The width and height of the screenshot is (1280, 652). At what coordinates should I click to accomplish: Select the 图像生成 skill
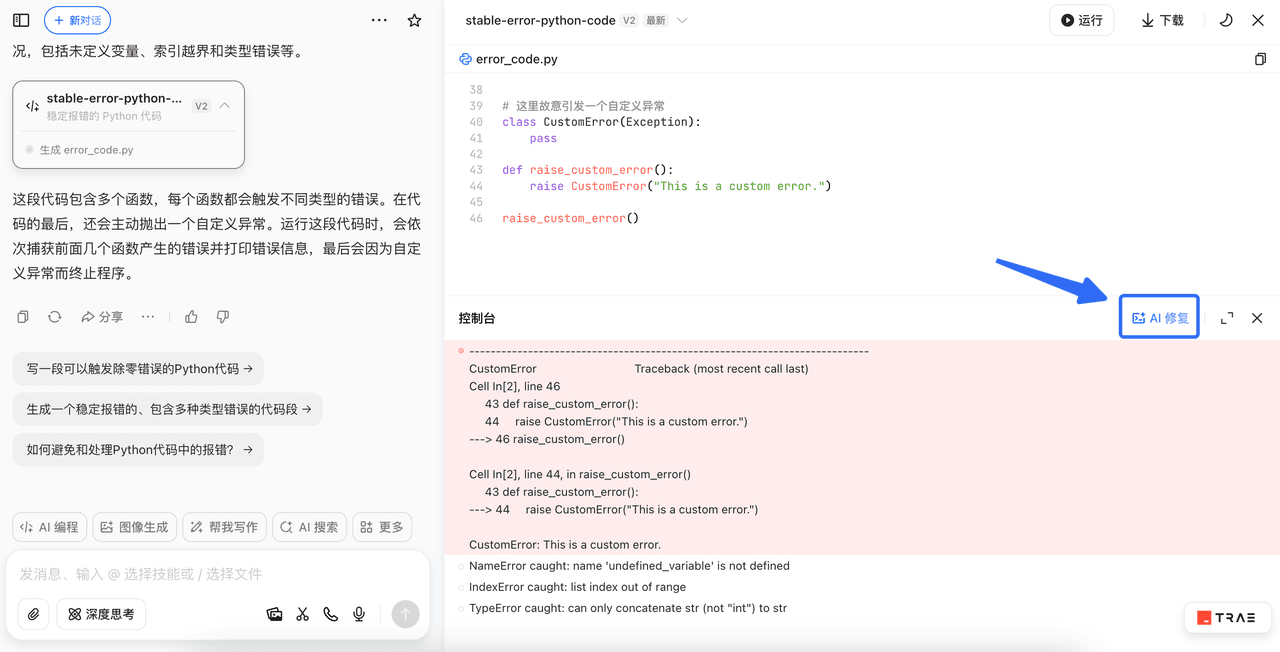coord(135,527)
